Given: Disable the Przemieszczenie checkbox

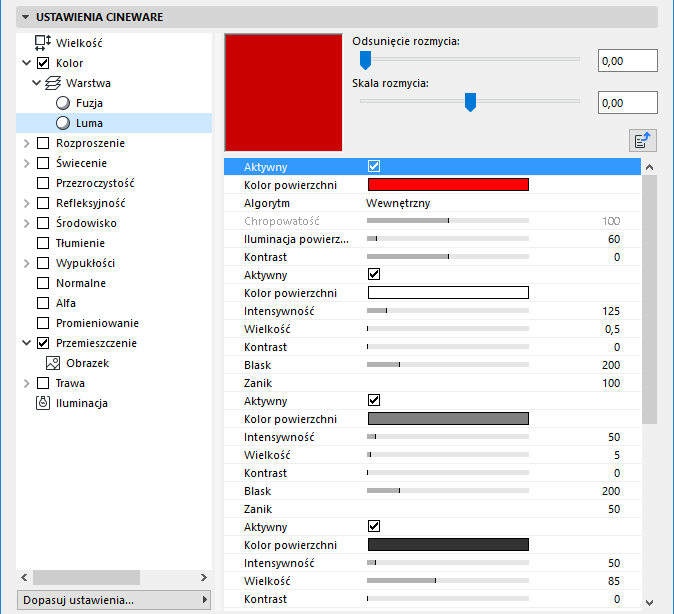Looking at the screenshot, I should 43,343.
